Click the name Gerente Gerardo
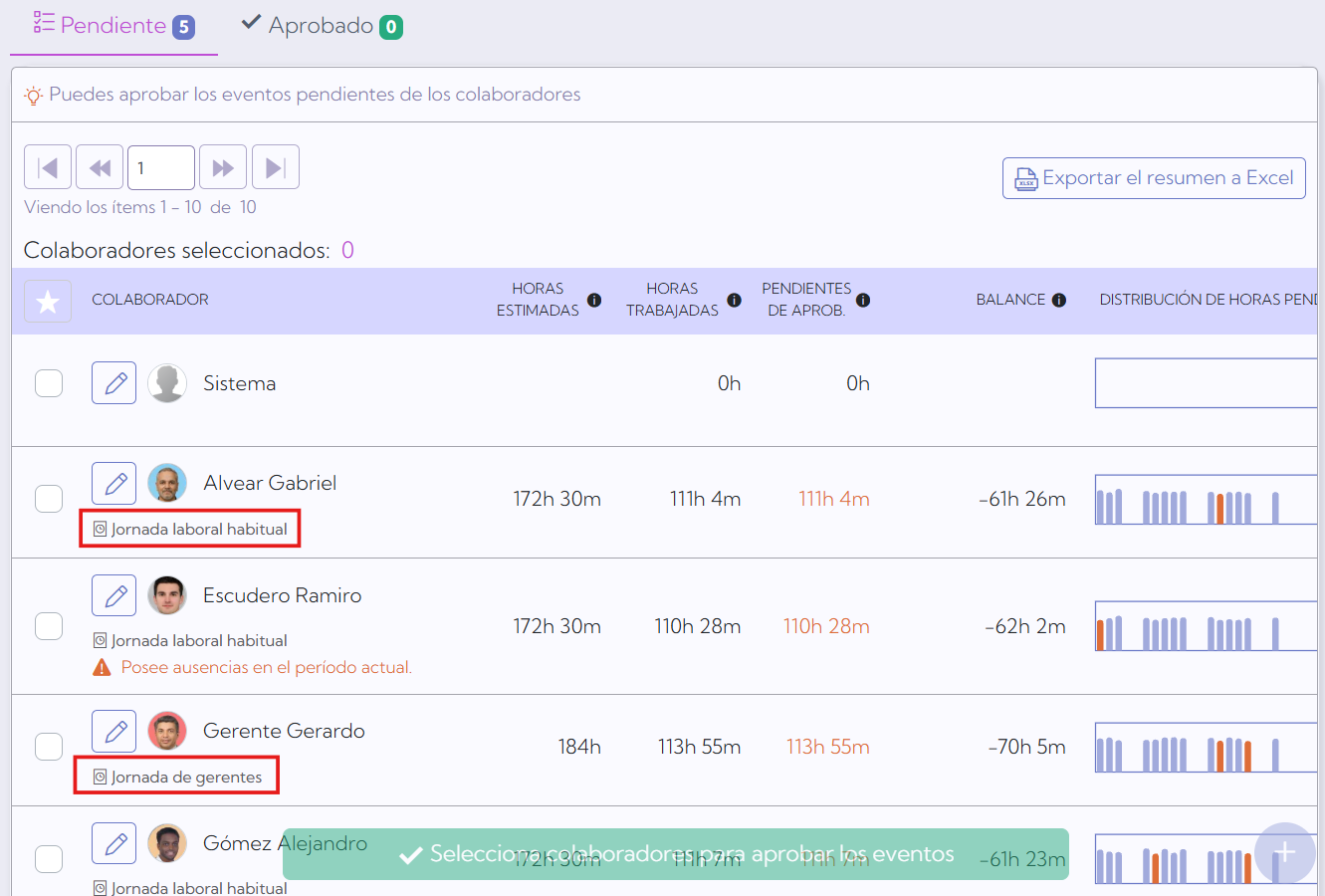The image size is (1325, 896). (x=284, y=731)
